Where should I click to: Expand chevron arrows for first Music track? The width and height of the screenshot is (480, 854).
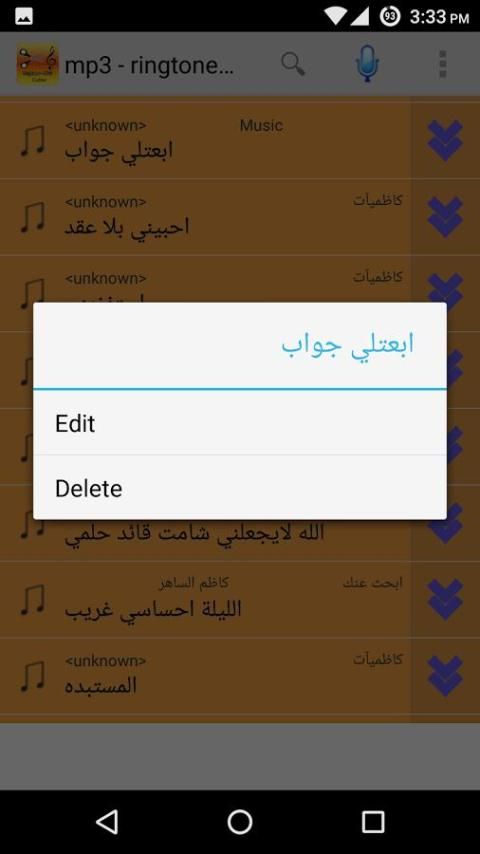pos(445,141)
